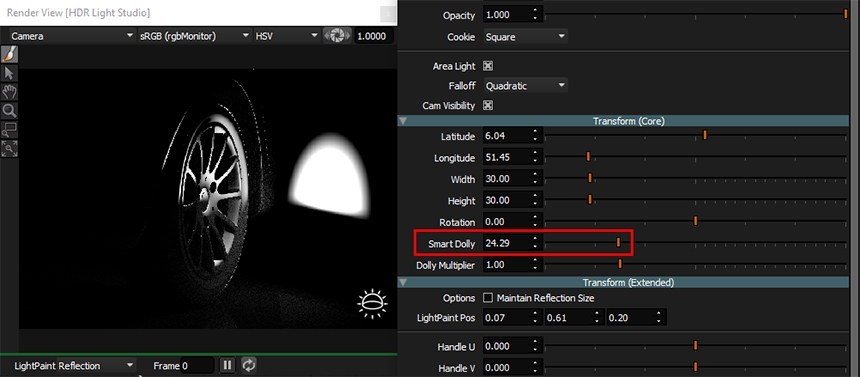Click the Handle V slider handle
860x377 pixels.
695,367
